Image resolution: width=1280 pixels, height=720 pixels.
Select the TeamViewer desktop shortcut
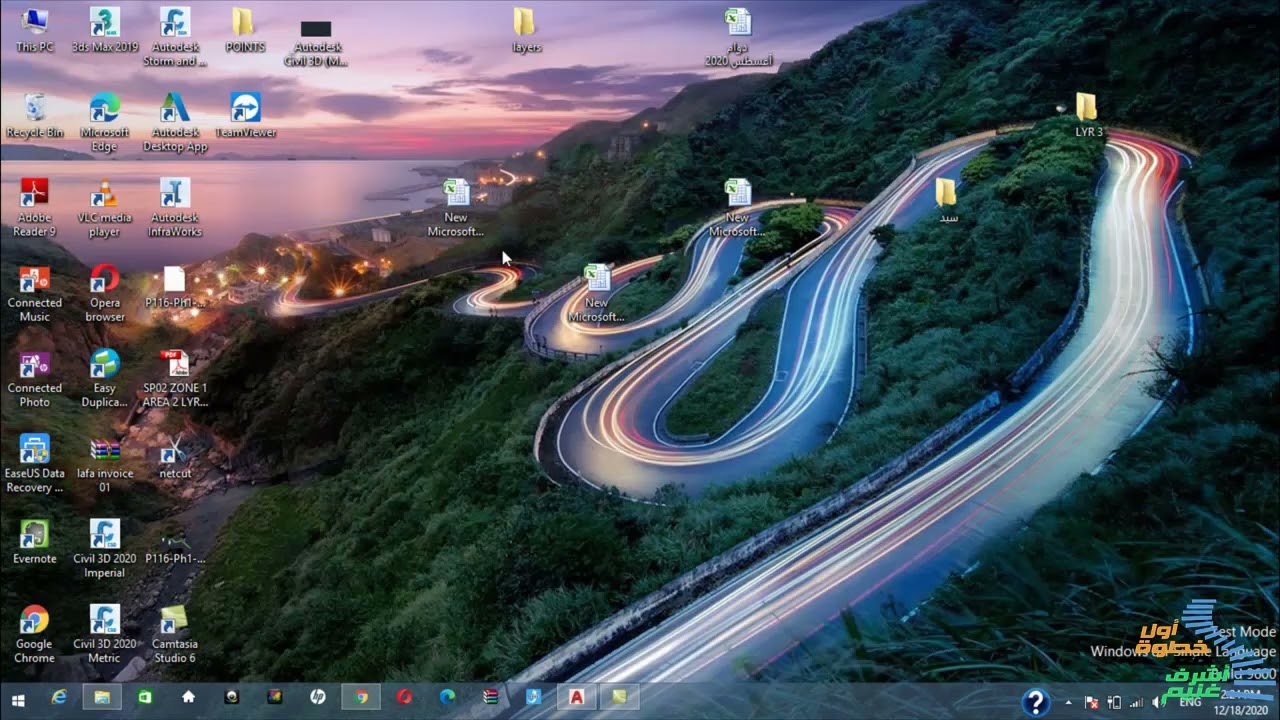coord(245,115)
